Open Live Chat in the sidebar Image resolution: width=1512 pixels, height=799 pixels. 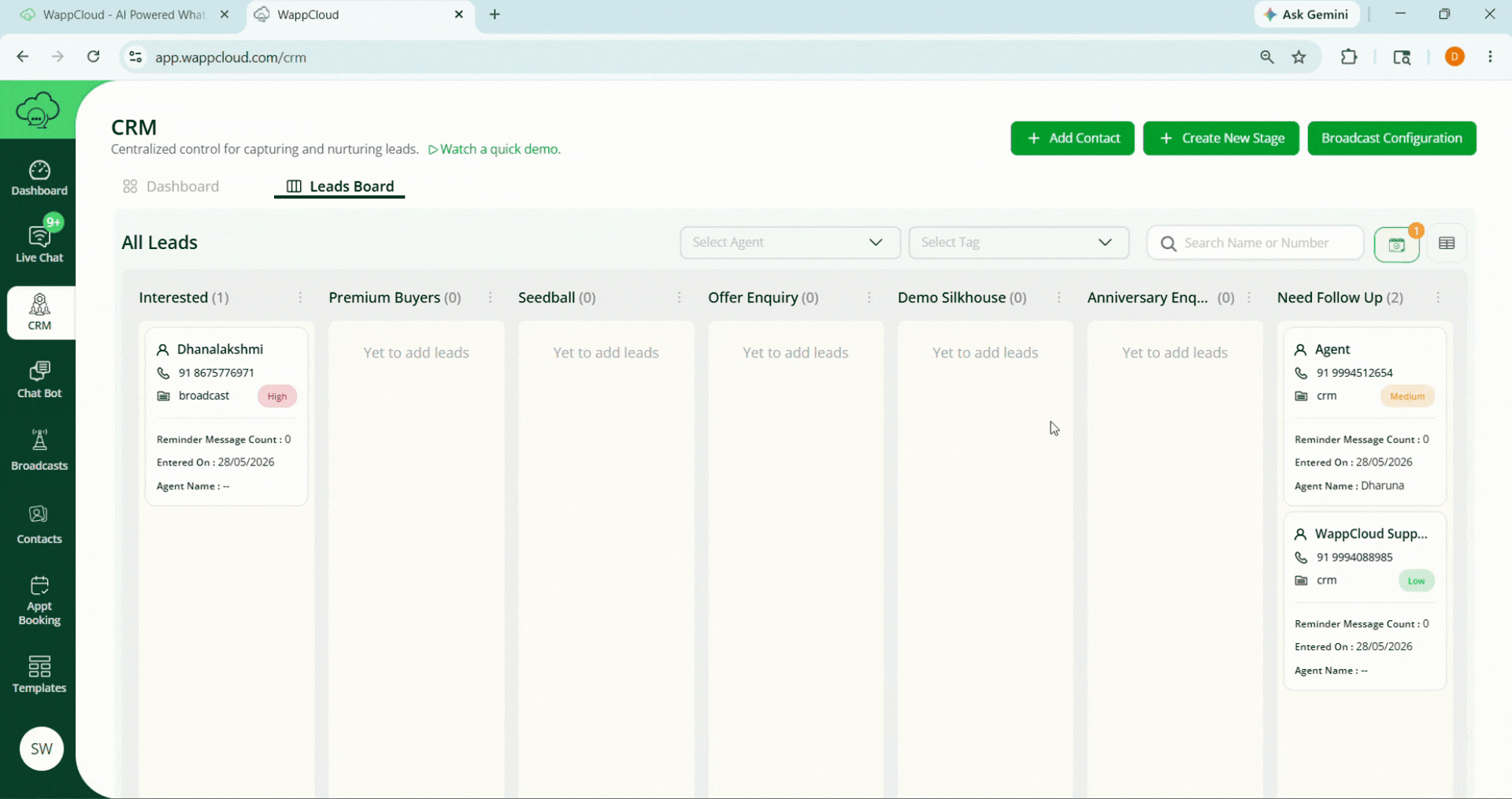(x=39, y=243)
